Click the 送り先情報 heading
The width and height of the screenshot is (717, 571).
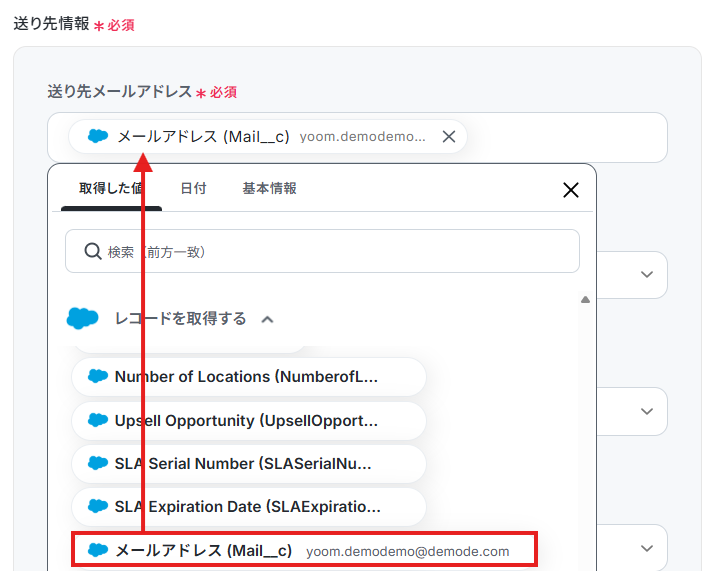tap(51, 23)
